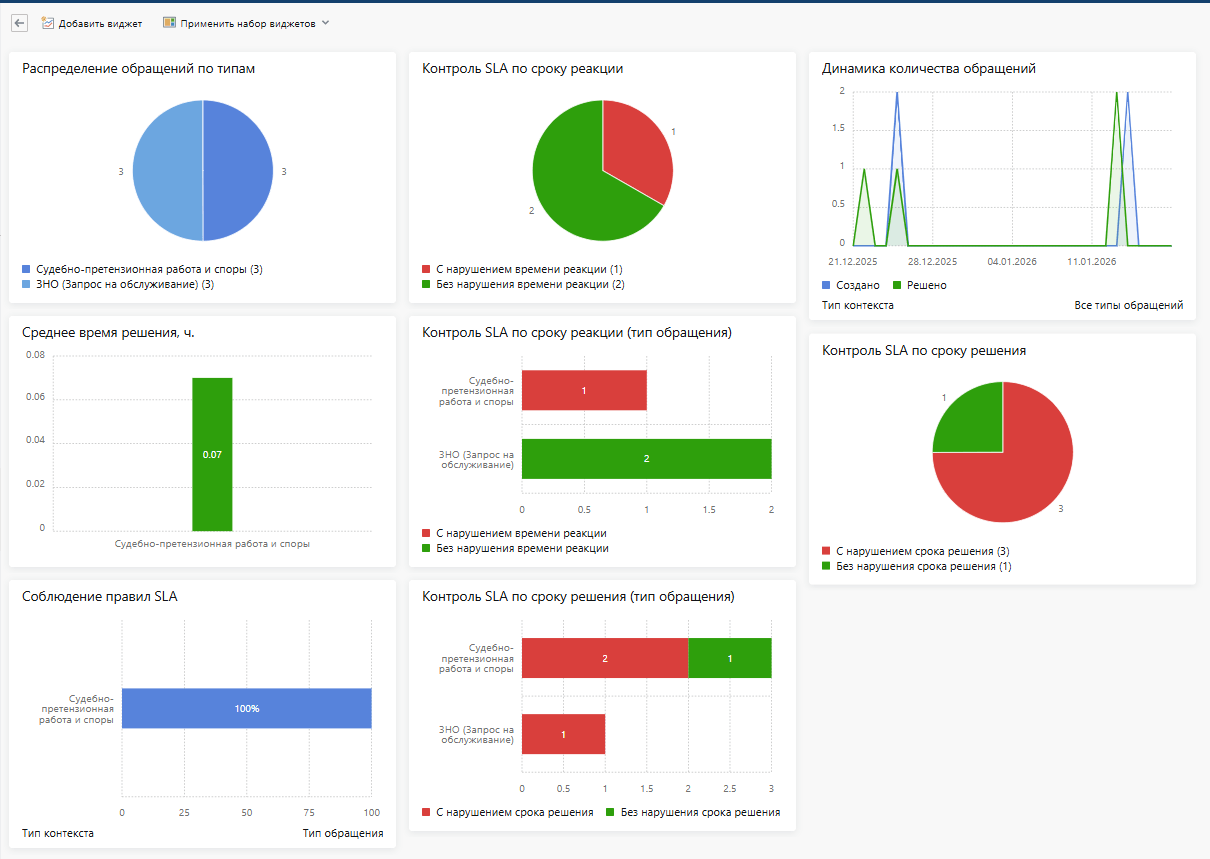Click the green ЗНО bar labeled 2
This screenshot has height=859, width=1210.
(x=646, y=458)
